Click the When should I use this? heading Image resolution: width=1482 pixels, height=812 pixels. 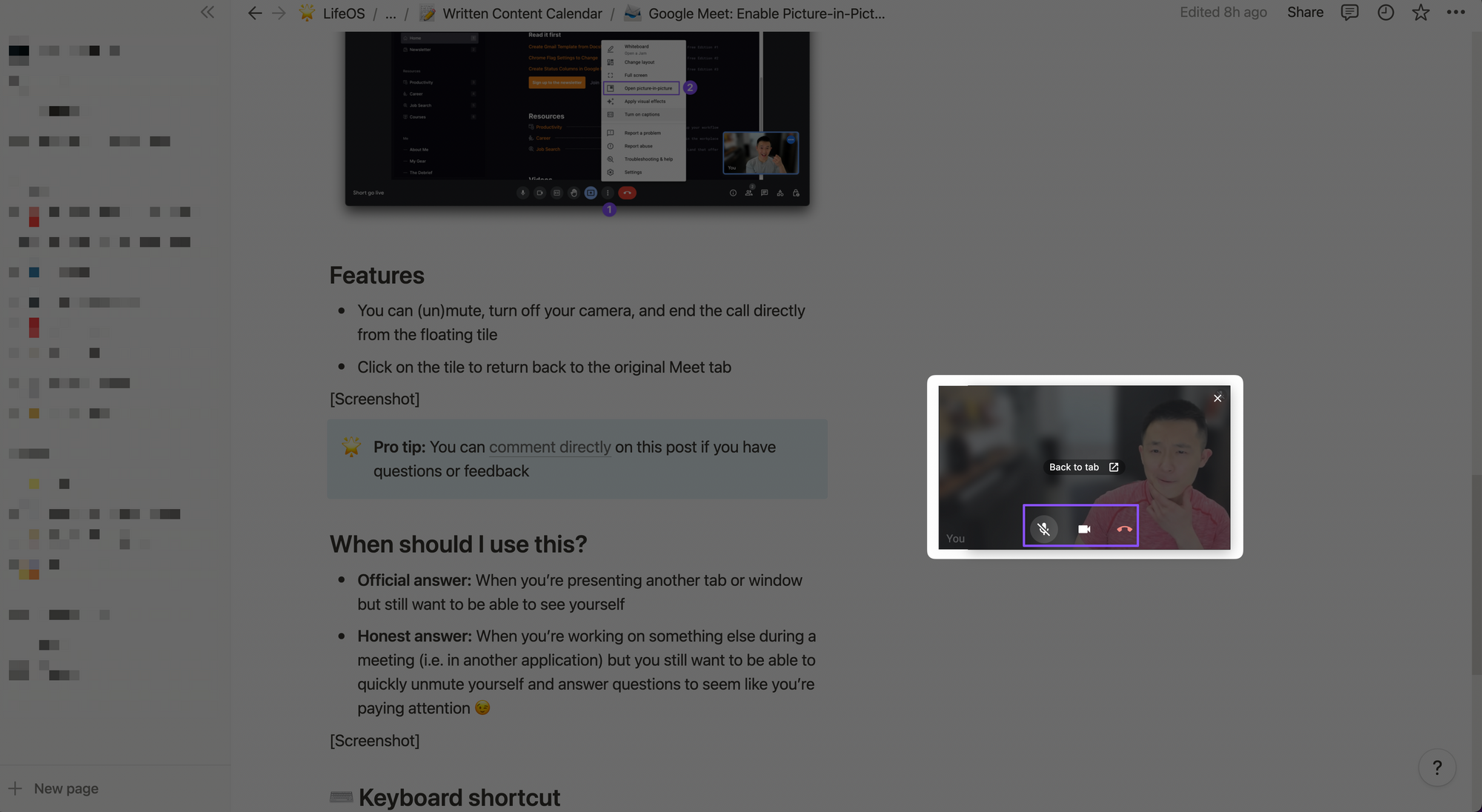point(458,545)
